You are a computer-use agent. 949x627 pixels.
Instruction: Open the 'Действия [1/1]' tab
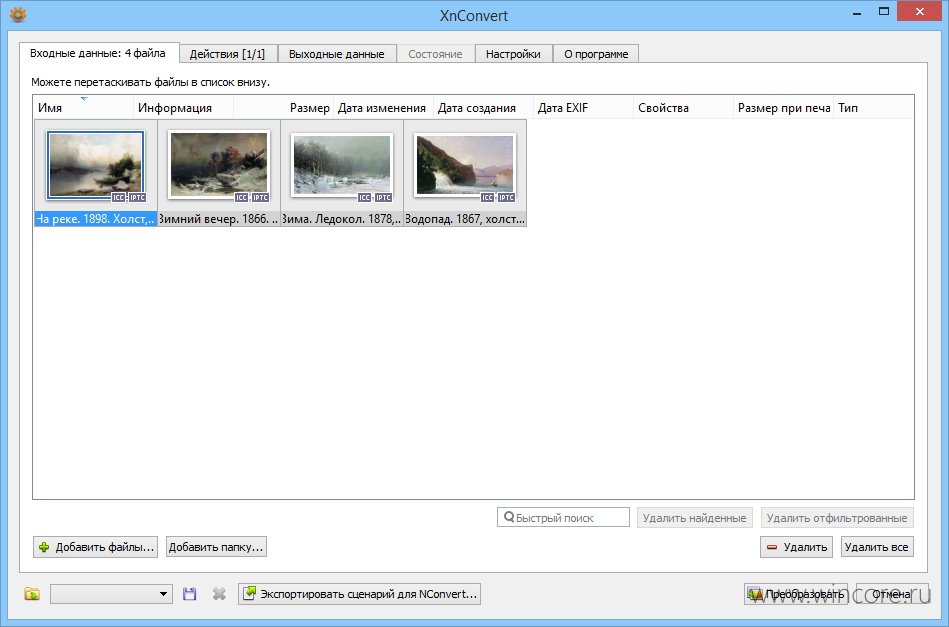(x=228, y=54)
